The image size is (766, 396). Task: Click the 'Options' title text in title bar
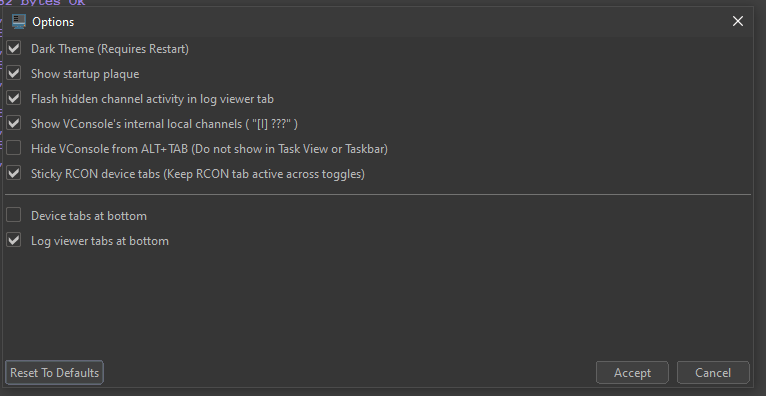pos(53,22)
